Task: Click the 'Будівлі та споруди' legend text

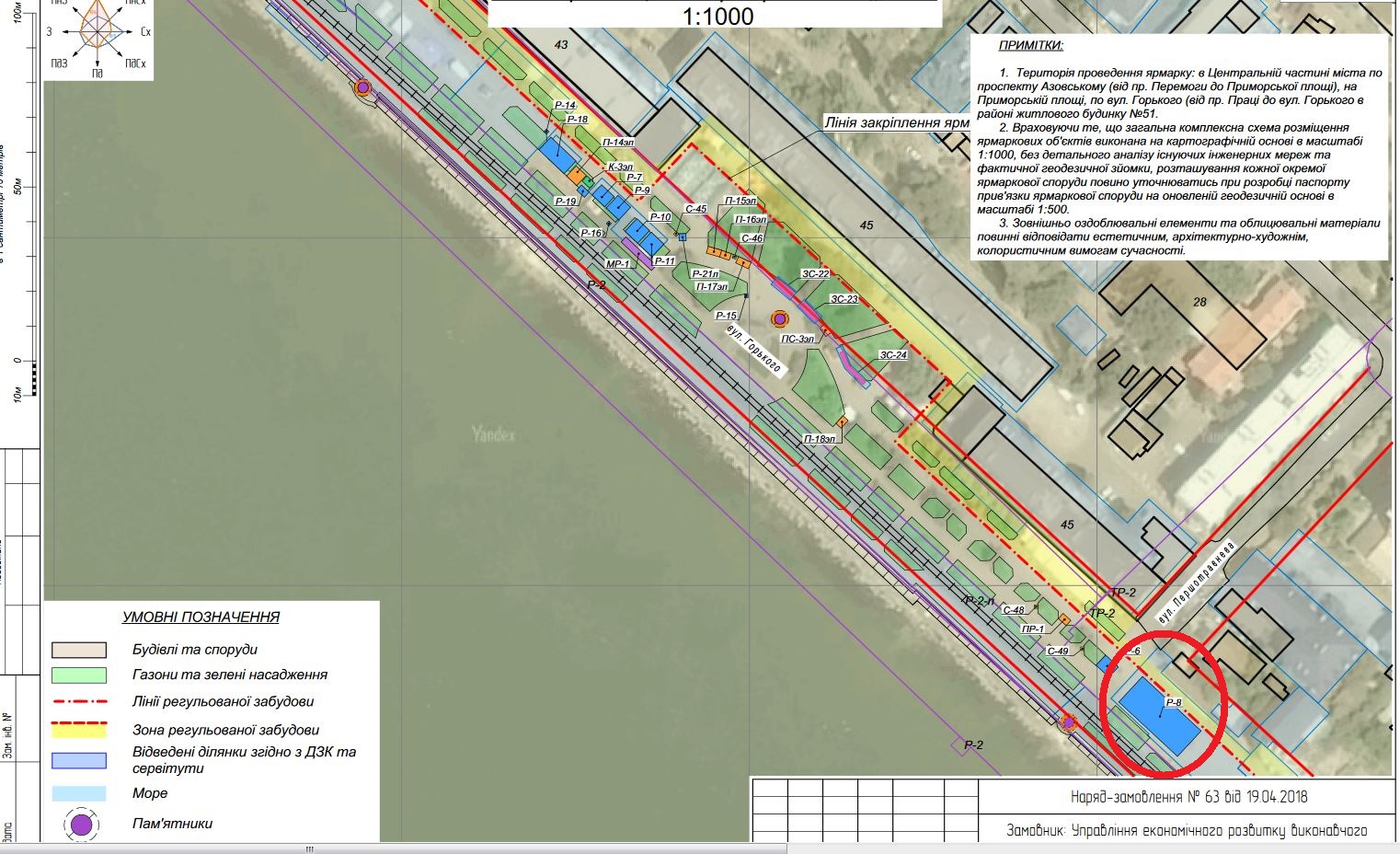Action: [x=195, y=650]
